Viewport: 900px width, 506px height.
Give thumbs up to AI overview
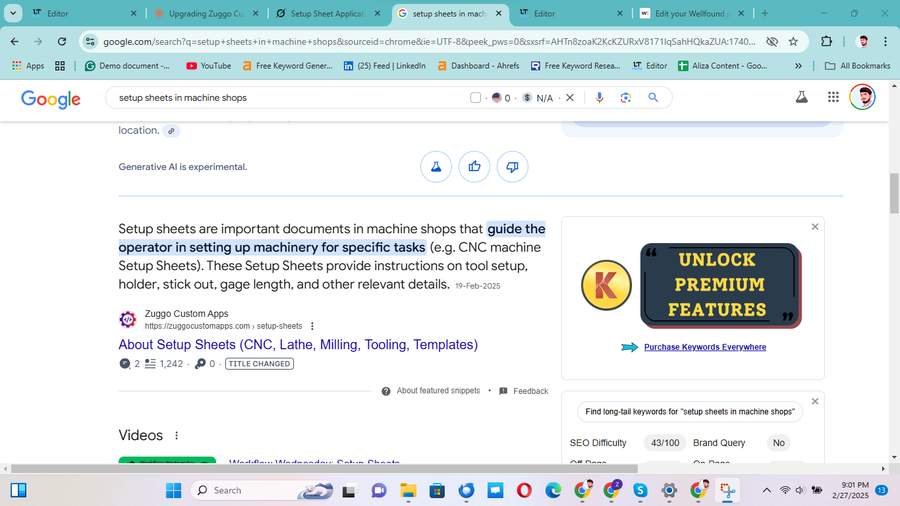(474, 166)
